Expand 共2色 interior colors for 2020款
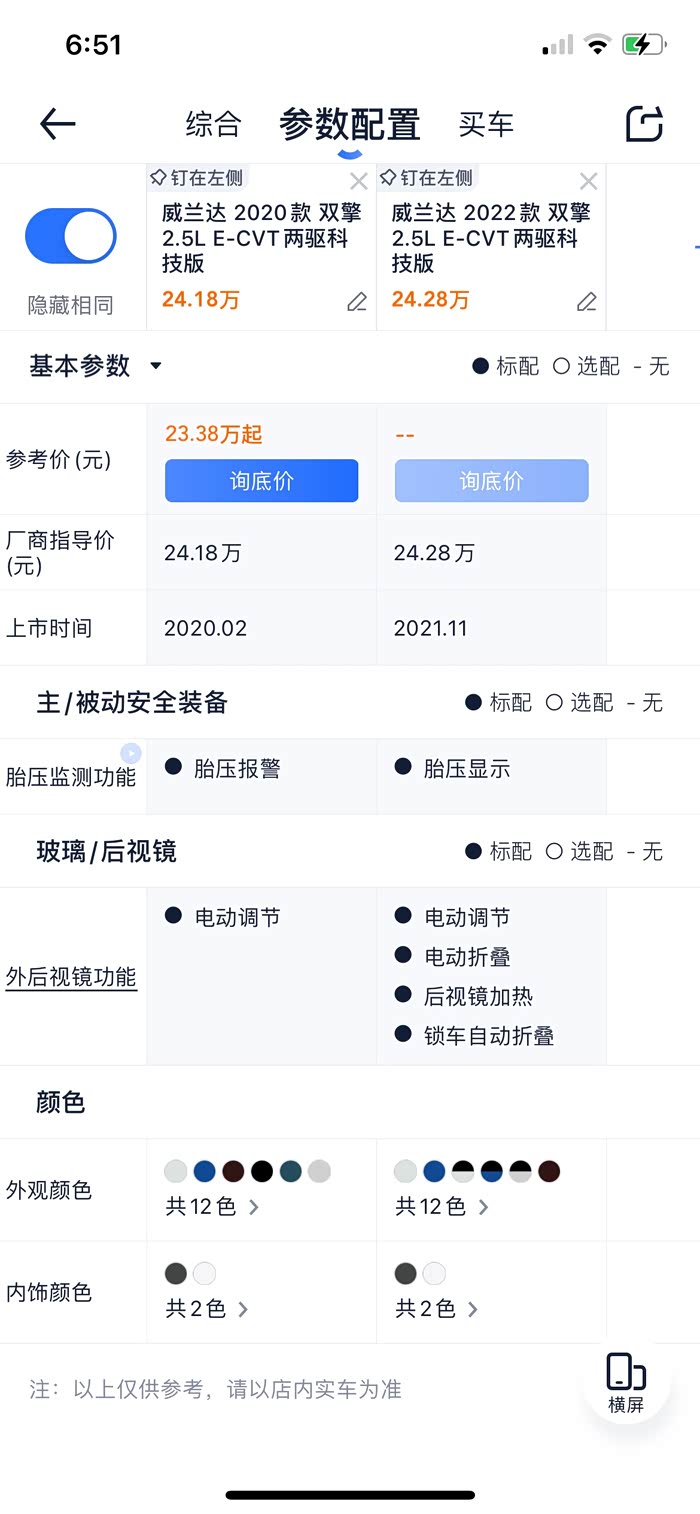The height and width of the screenshot is (1514, 700). tap(207, 1308)
